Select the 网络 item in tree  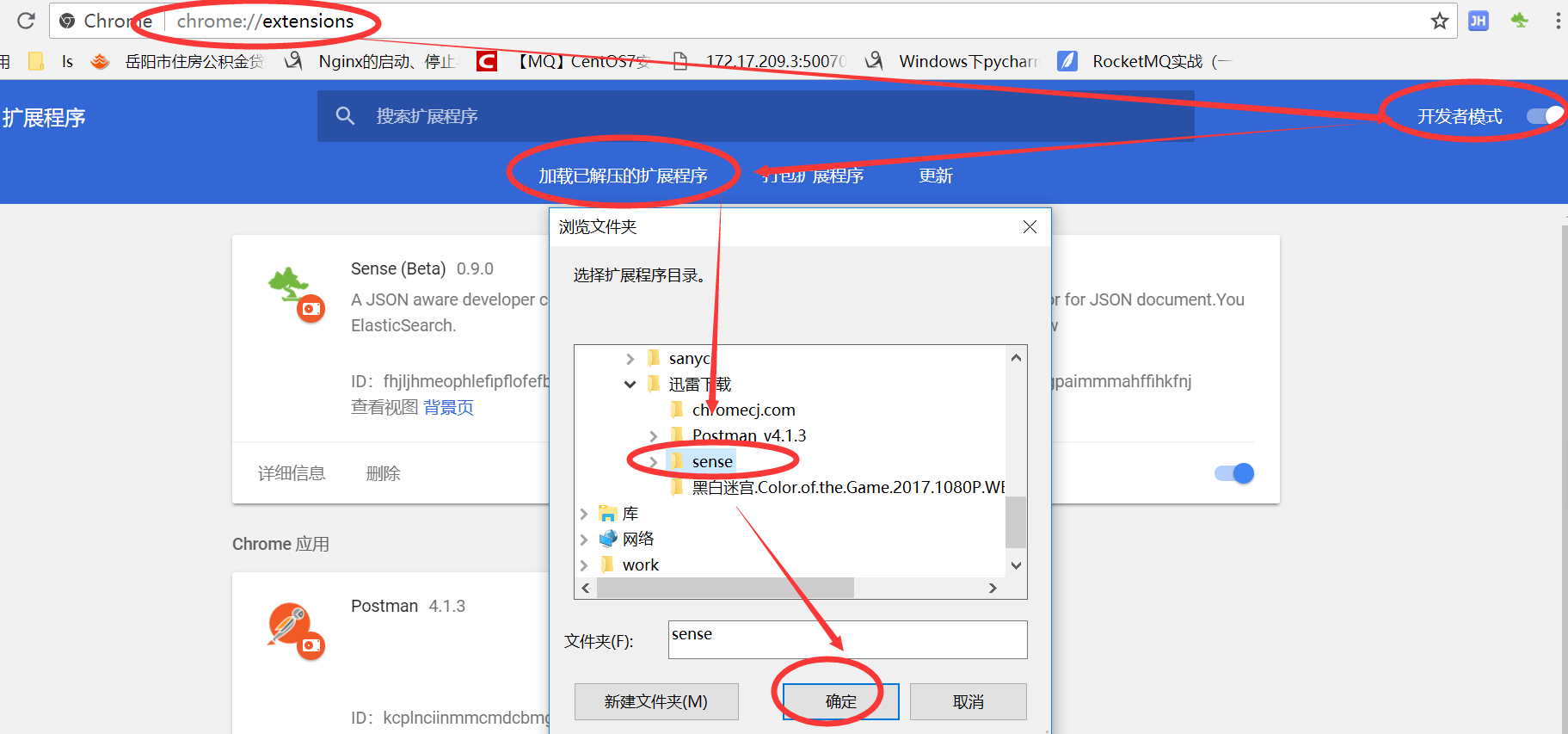point(638,540)
